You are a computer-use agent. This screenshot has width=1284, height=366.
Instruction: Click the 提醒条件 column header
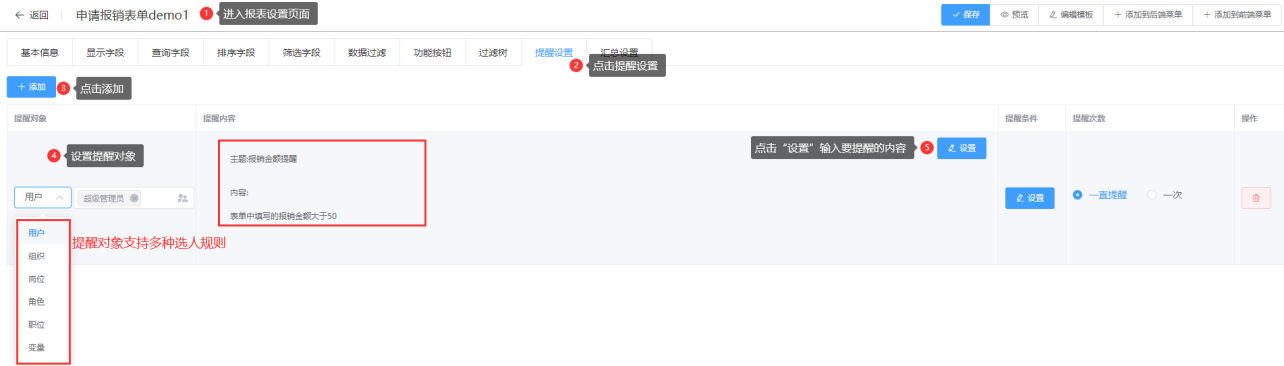[x=1021, y=118]
